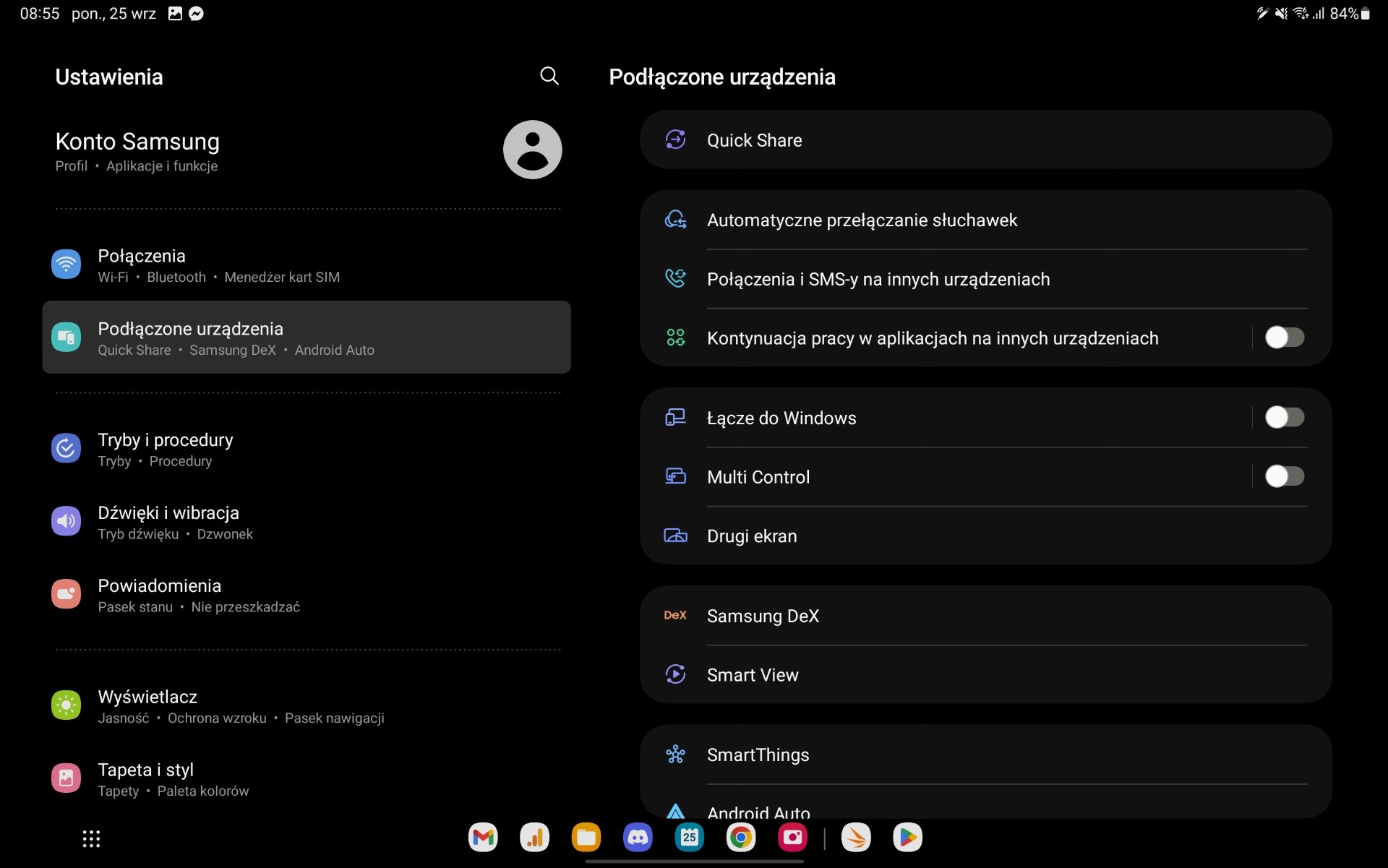Screen dimensions: 1388x868
Task: Open Dźwięki i wibracja category
Action: (x=307, y=522)
